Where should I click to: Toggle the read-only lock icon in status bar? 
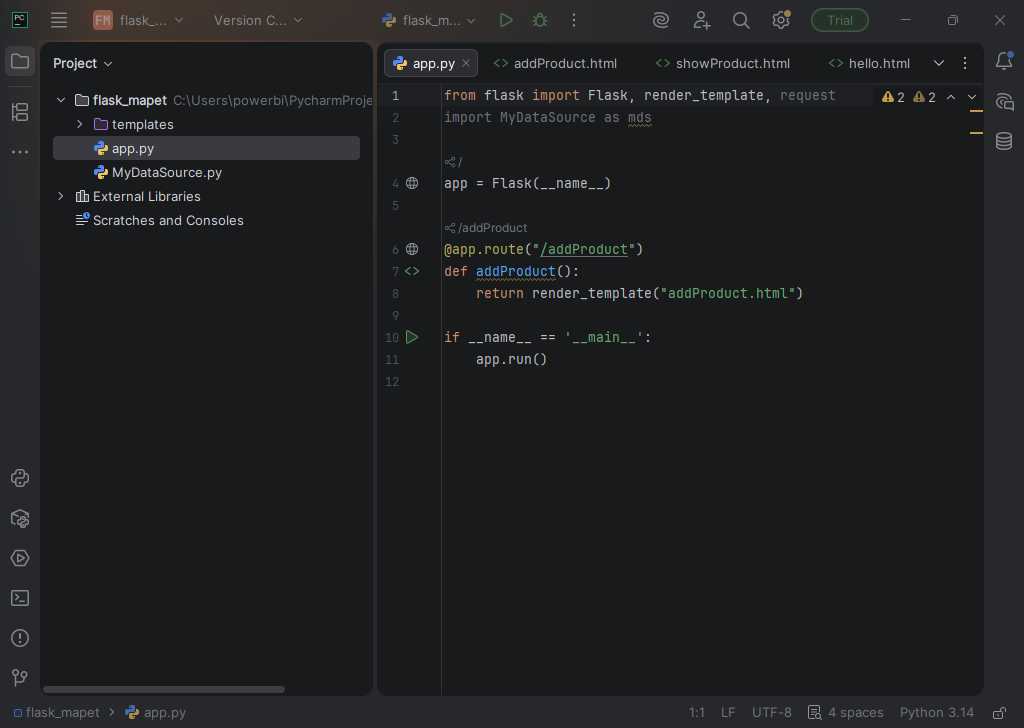pos(999,712)
